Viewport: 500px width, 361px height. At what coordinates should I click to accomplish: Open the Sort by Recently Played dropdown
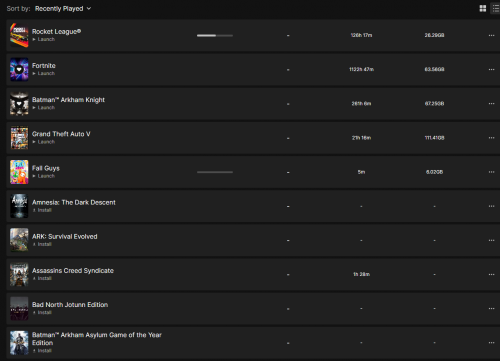(63, 9)
